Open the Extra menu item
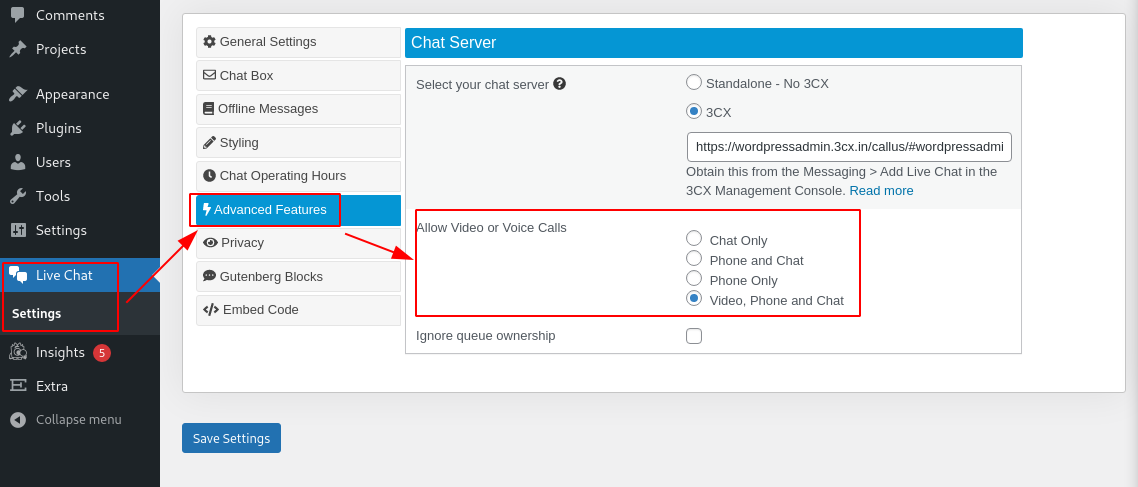 [x=52, y=386]
